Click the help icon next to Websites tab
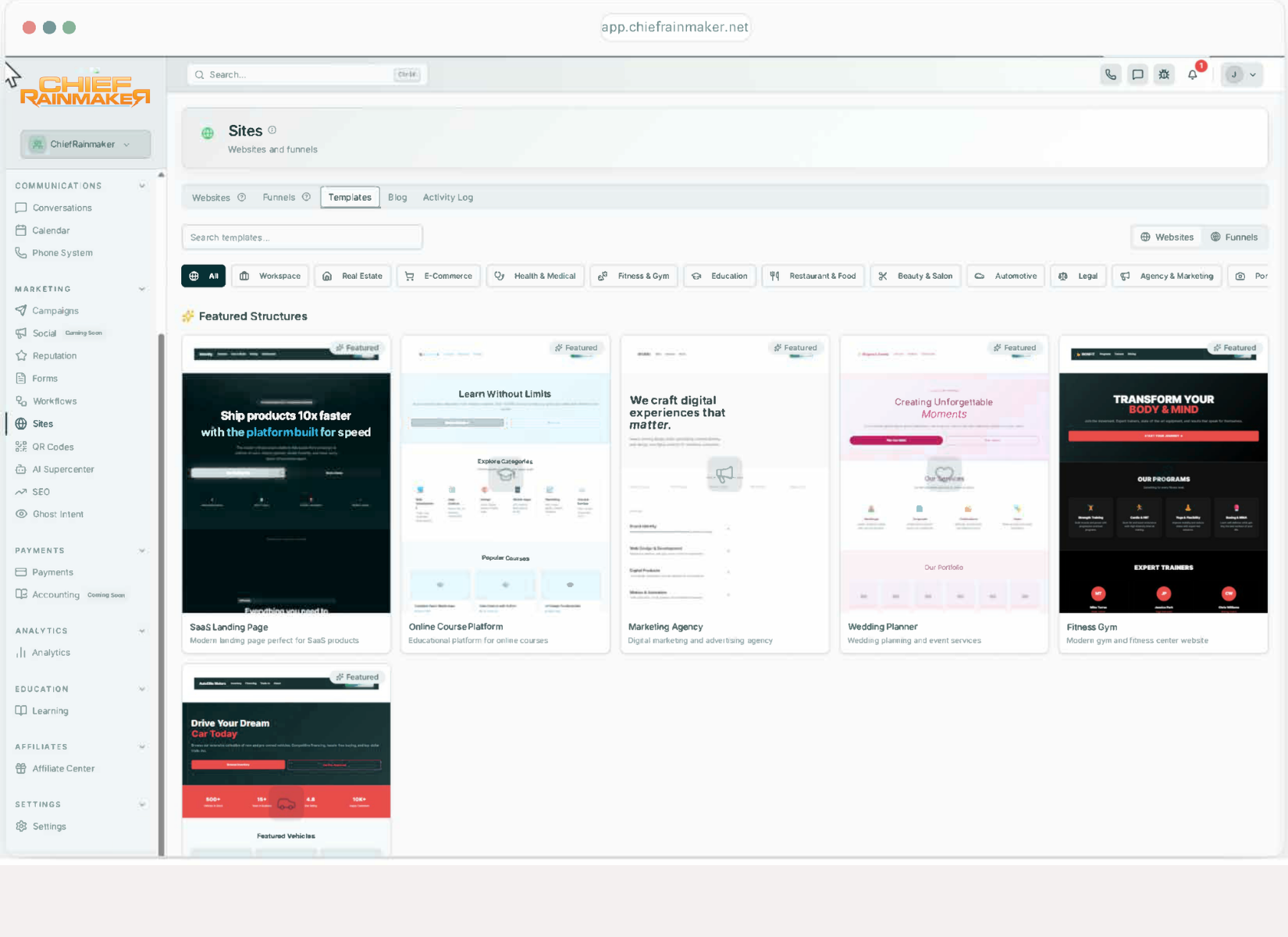 point(242,197)
